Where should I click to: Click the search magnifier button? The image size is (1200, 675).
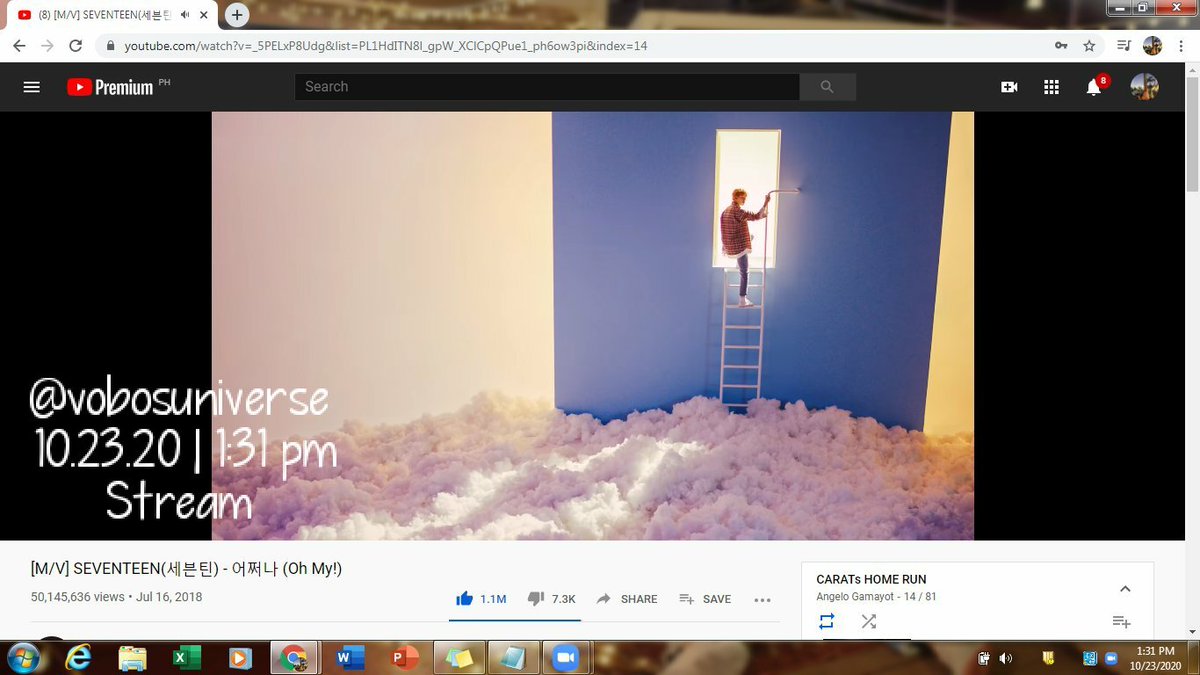tap(827, 87)
